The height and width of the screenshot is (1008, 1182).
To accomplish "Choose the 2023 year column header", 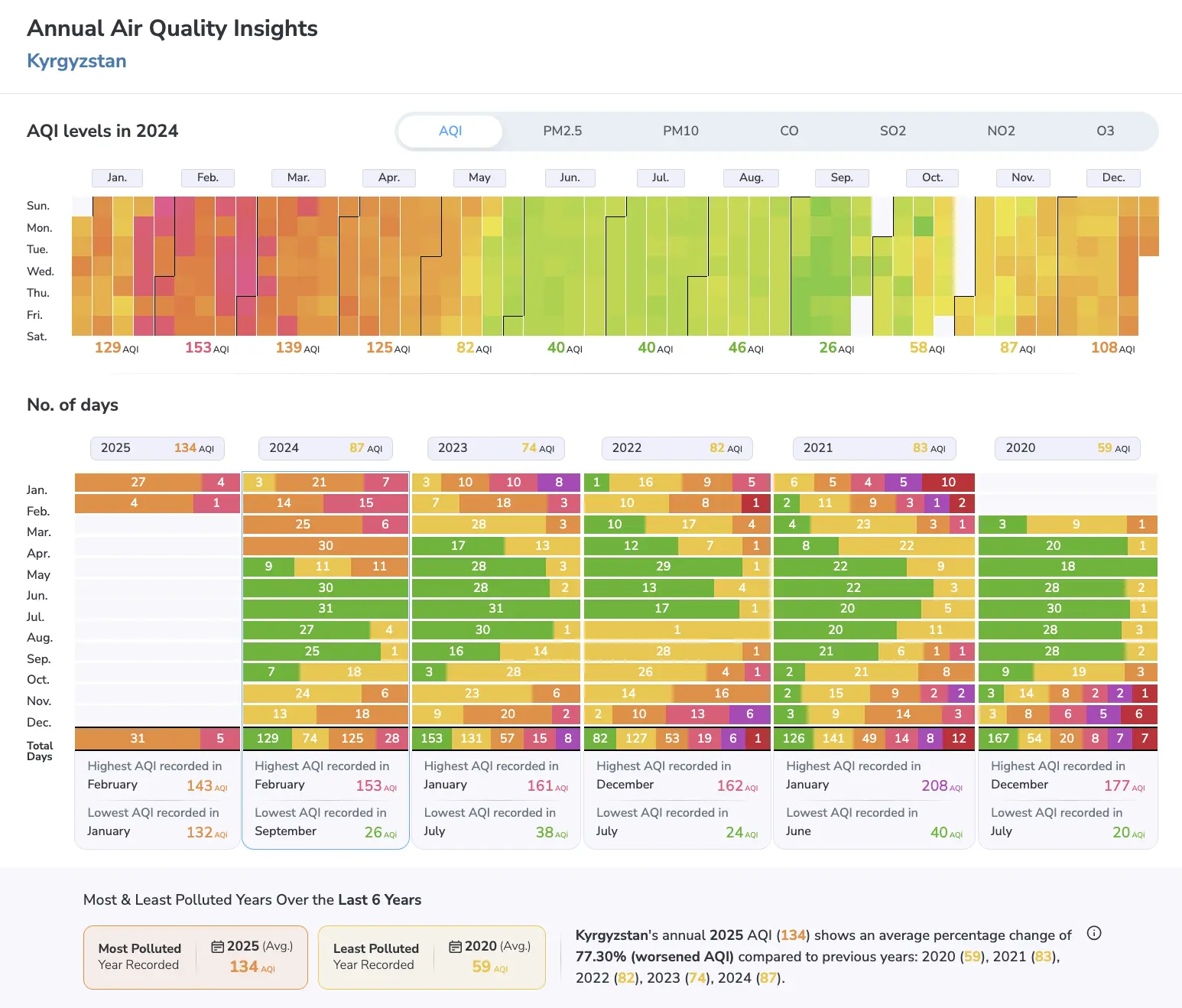I will tap(495, 448).
